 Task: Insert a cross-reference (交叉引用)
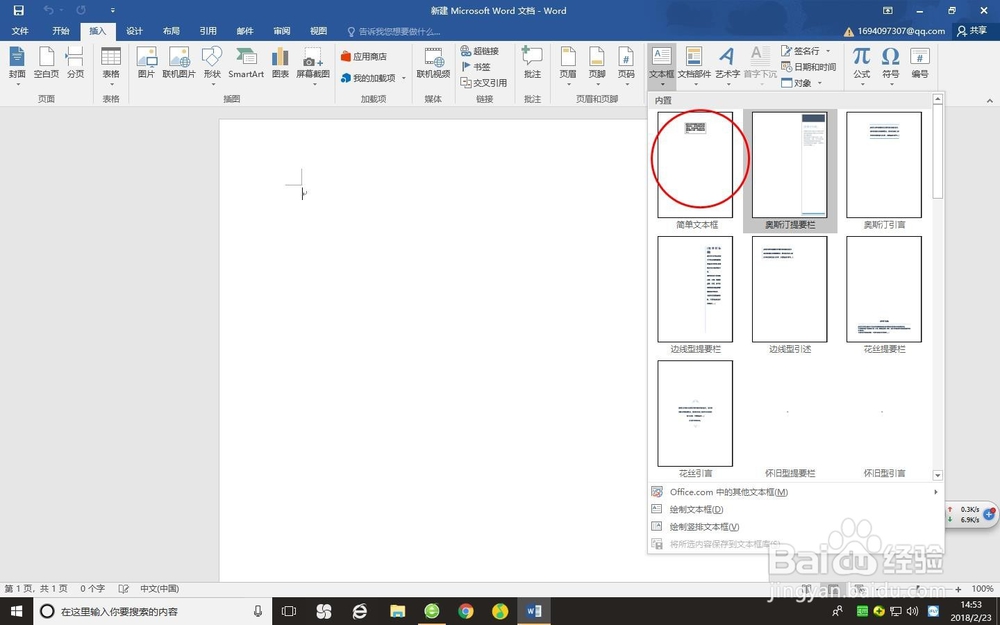click(484, 82)
